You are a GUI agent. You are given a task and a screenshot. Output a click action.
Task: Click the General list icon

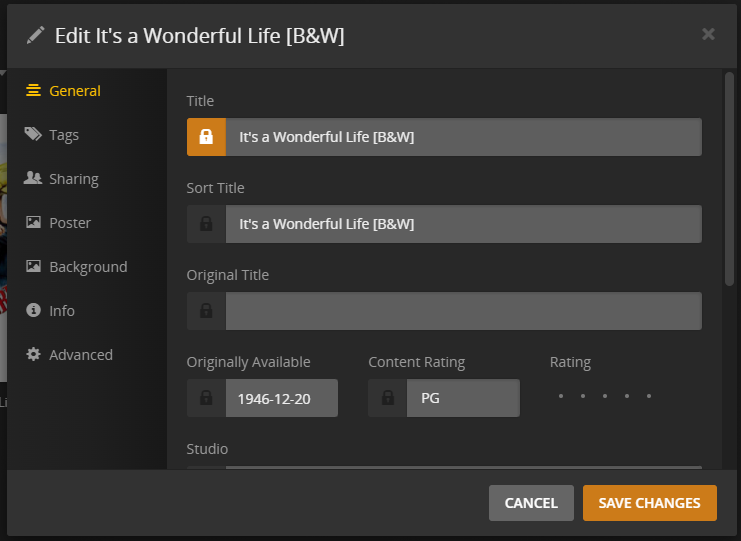click(33, 90)
